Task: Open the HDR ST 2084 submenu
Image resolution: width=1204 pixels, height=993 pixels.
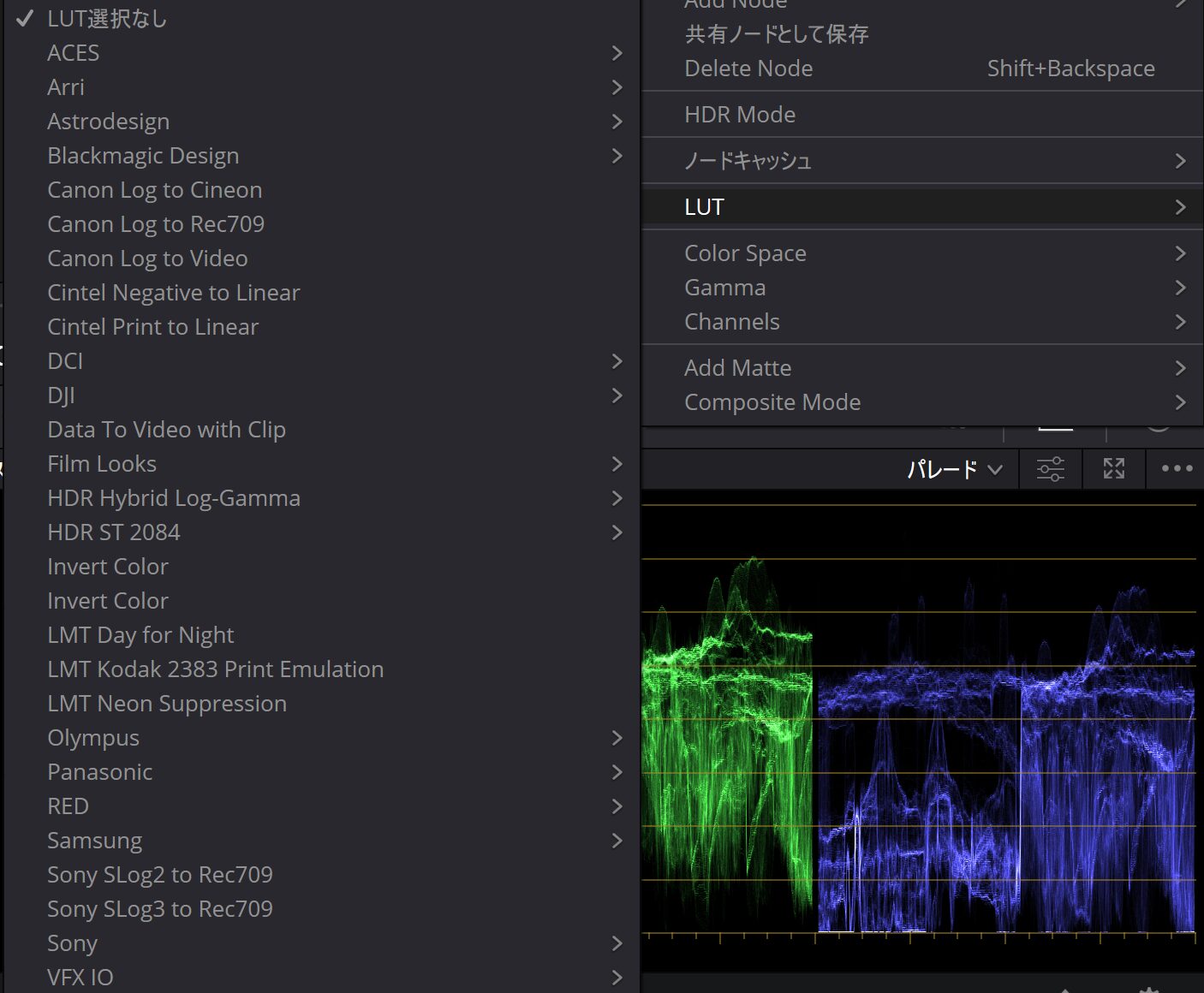Action: pyautogui.click(x=322, y=532)
